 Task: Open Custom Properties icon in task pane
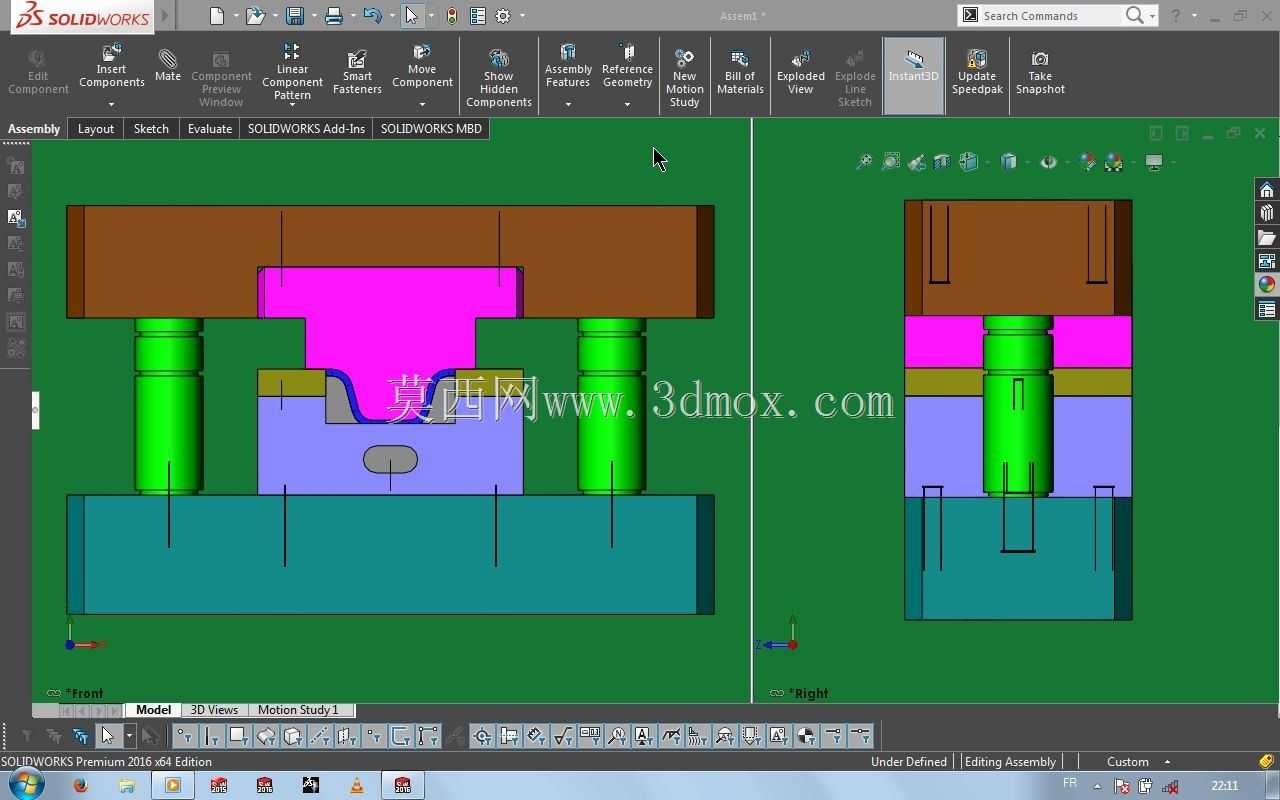(1266, 310)
